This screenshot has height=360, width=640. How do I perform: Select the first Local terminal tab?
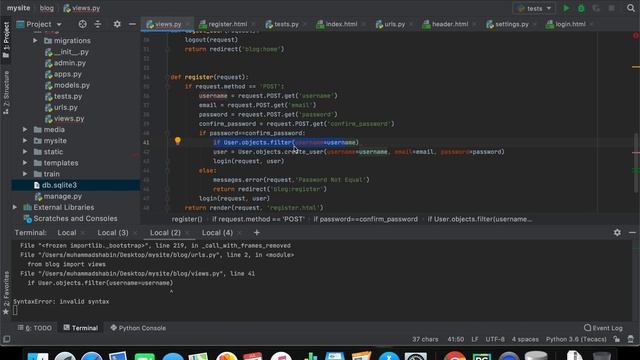click(67, 233)
